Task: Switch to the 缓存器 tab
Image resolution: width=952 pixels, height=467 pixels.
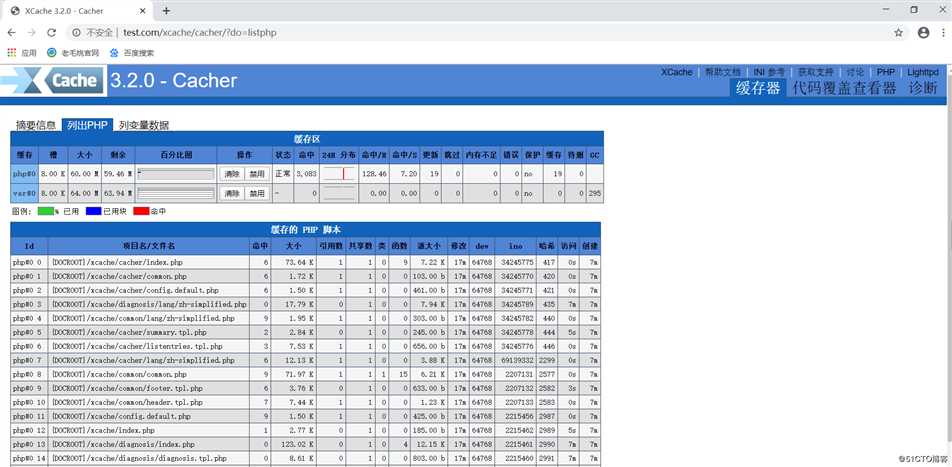Action: click(x=758, y=88)
